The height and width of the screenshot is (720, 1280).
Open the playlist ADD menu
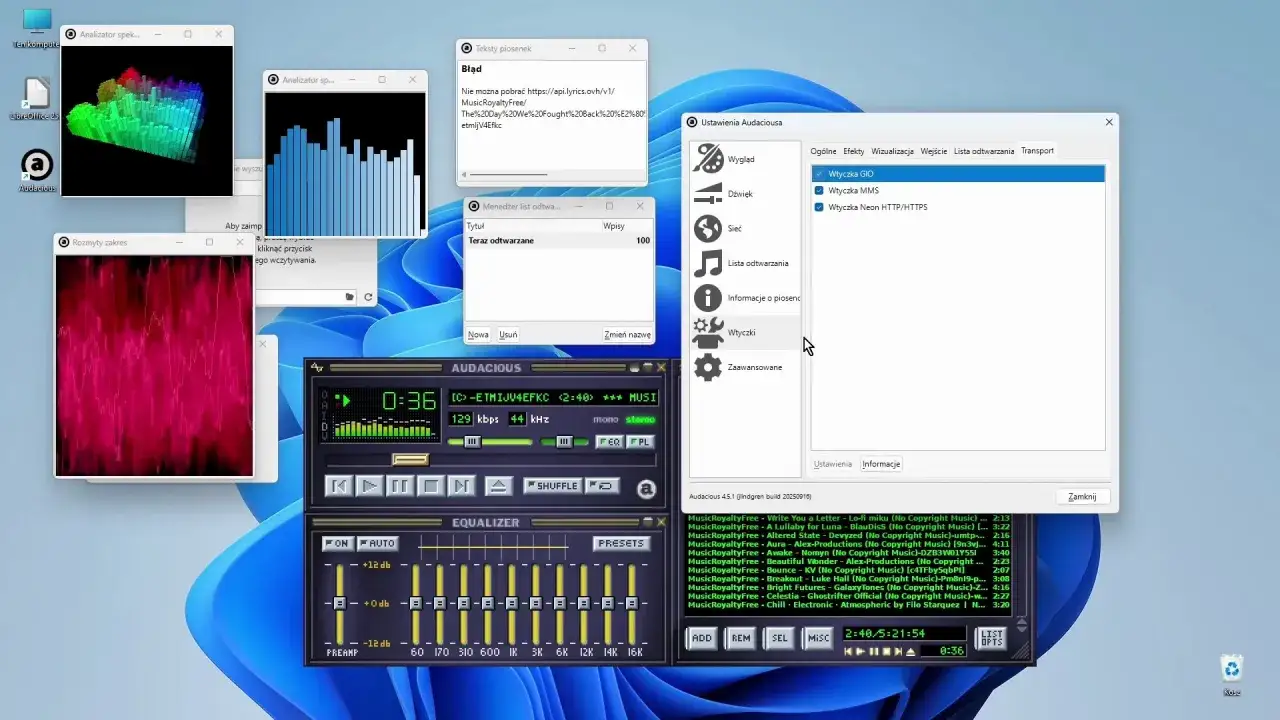click(x=702, y=638)
